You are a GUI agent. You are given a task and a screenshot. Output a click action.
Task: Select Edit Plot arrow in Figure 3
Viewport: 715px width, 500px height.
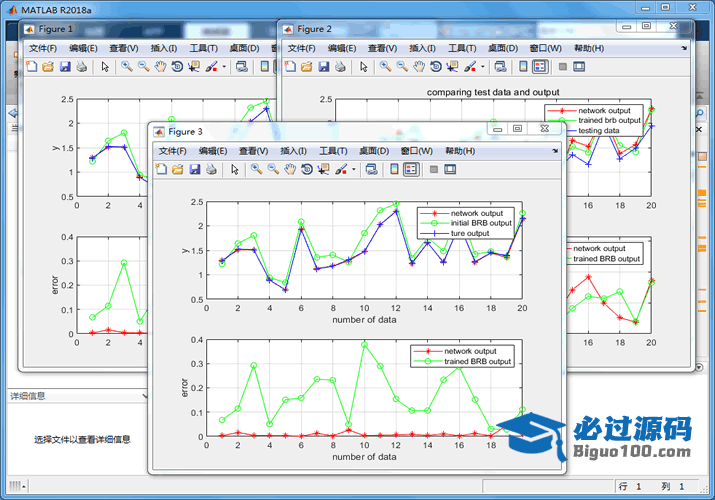click(x=234, y=170)
